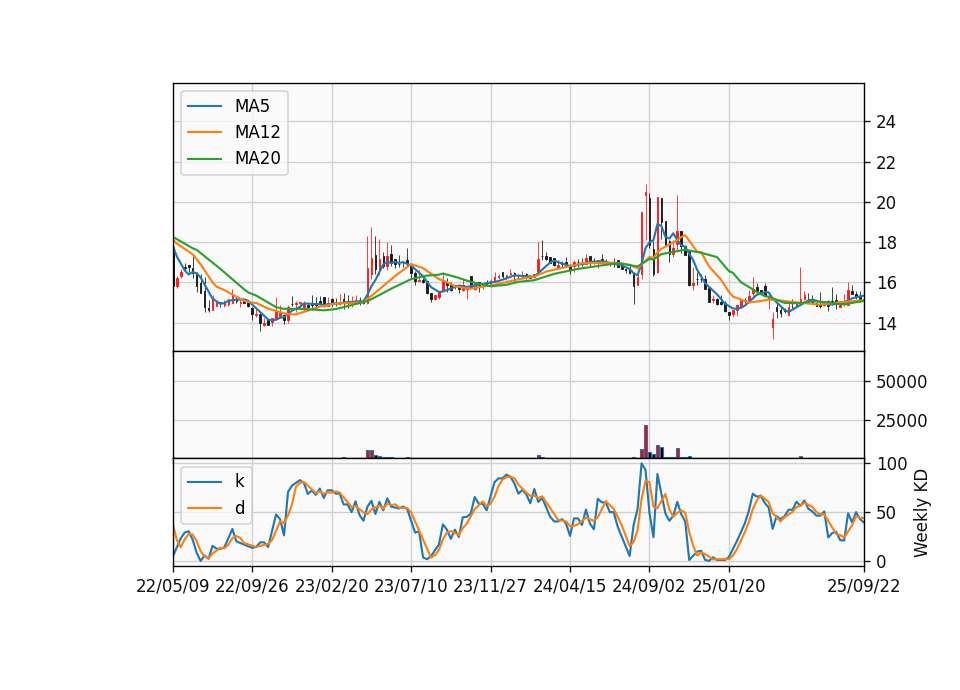Click the 25/01/20 date label
Viewport: 960px width, 690px height.
tap(729, 587)
